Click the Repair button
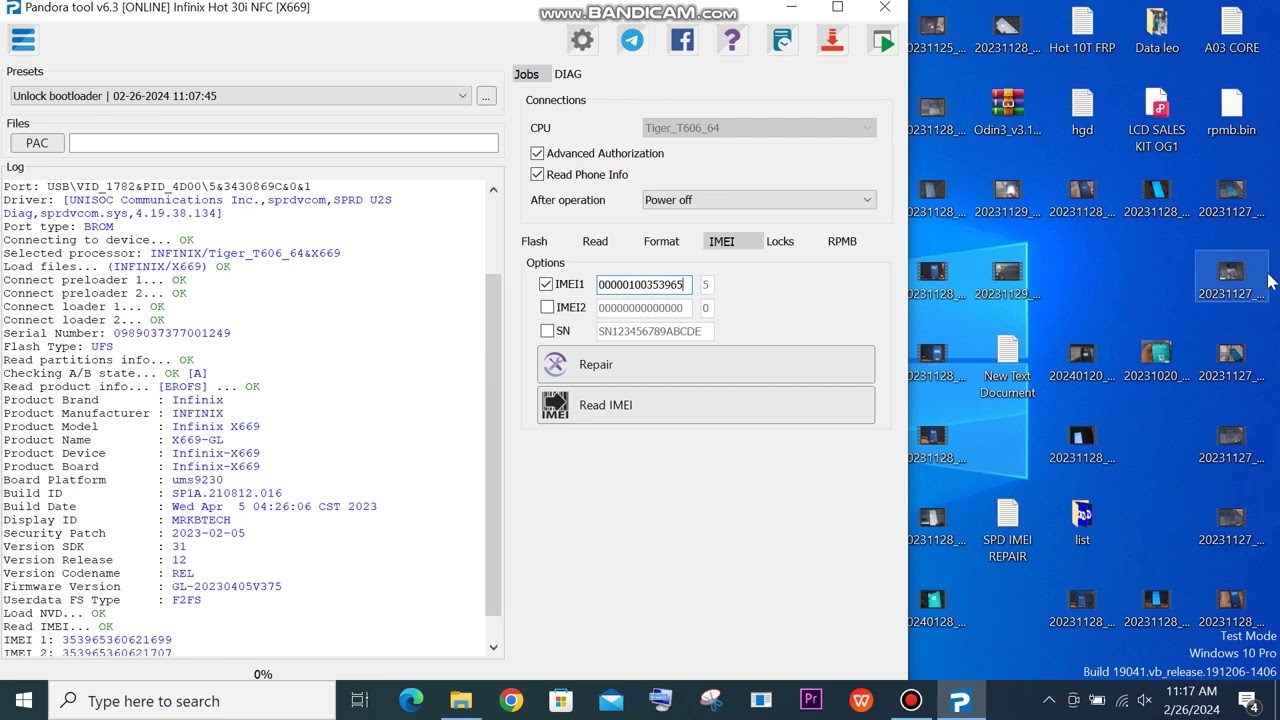Viewport: 1280px width, 720px height. tap(706, 365)
